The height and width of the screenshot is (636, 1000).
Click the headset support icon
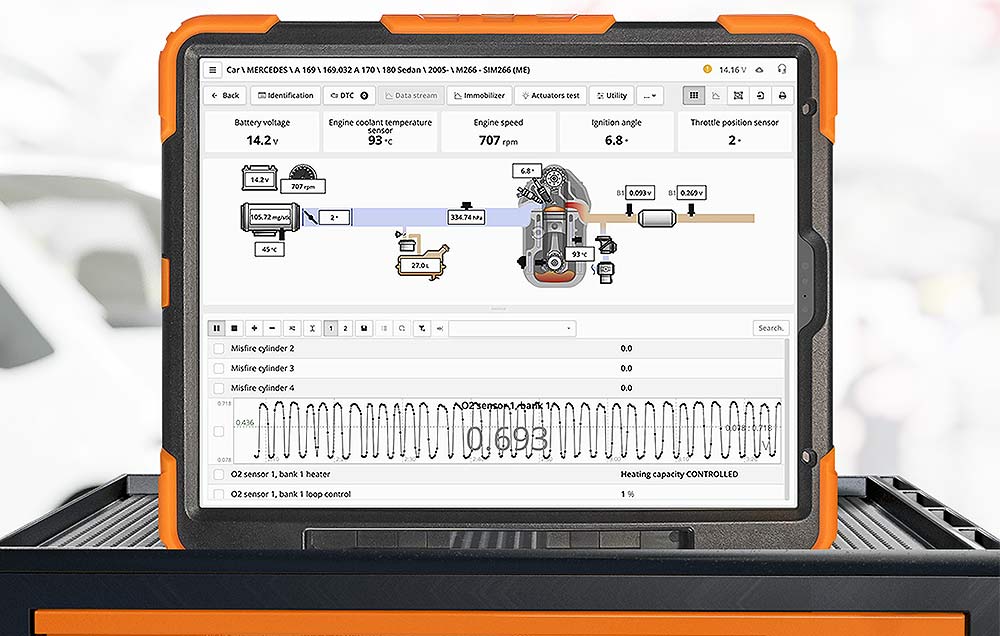782,70
